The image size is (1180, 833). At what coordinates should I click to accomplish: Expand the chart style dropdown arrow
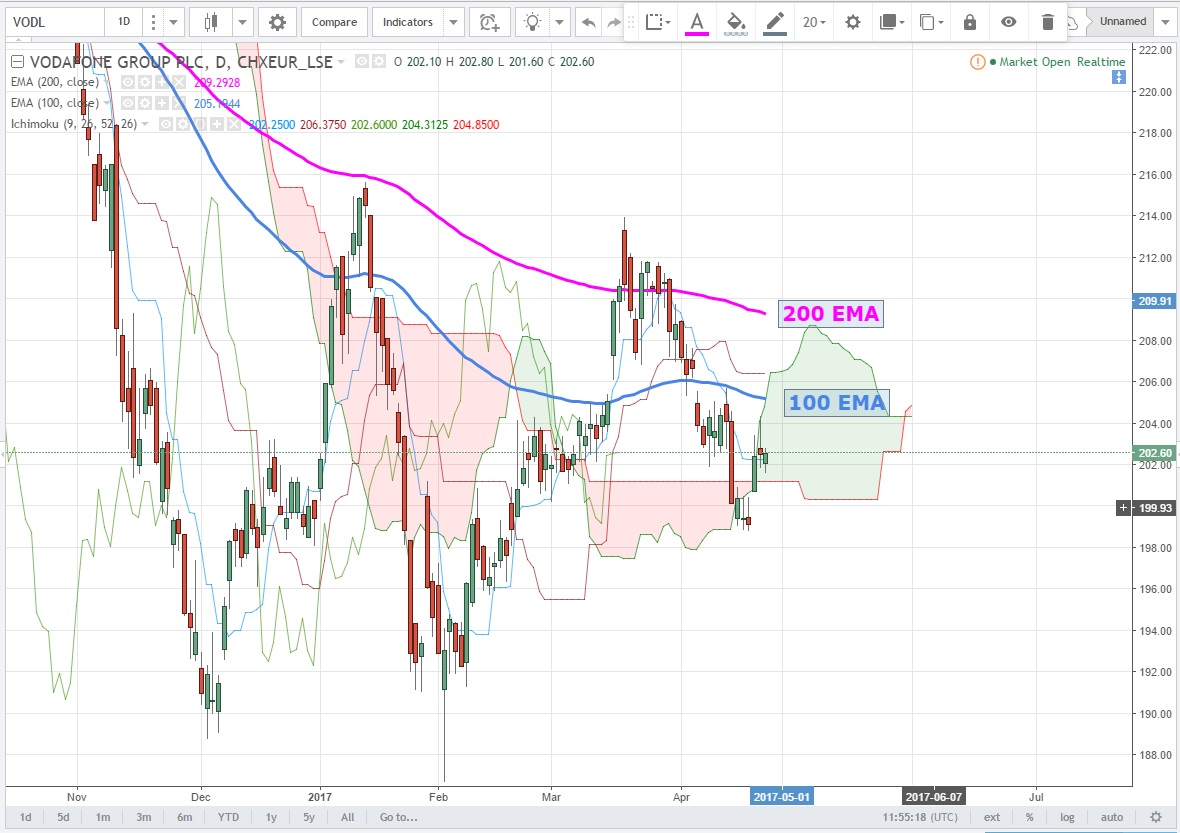[x=242, y=23]
